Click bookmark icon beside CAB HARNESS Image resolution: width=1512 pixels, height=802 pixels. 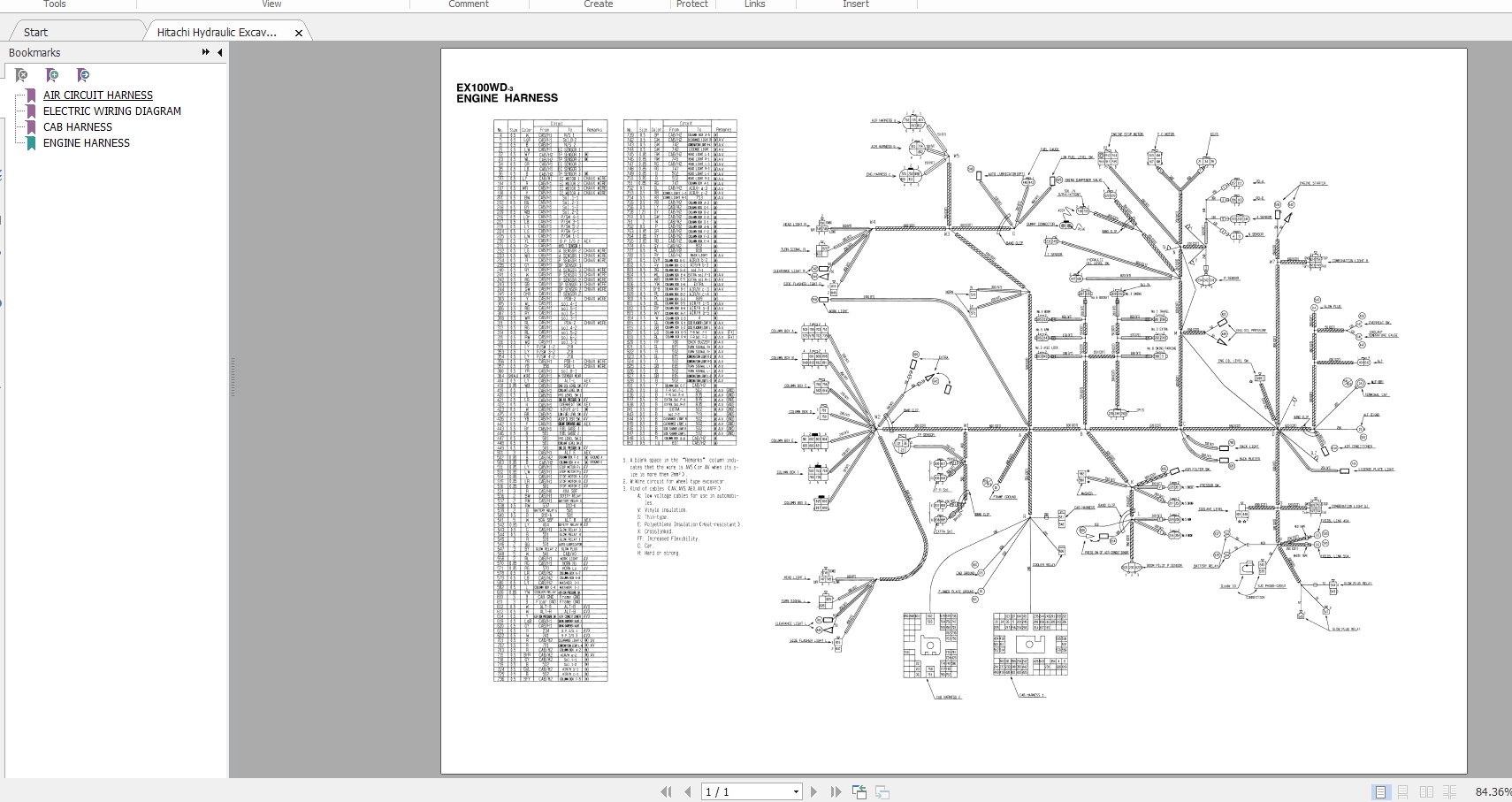coord(32,127)
